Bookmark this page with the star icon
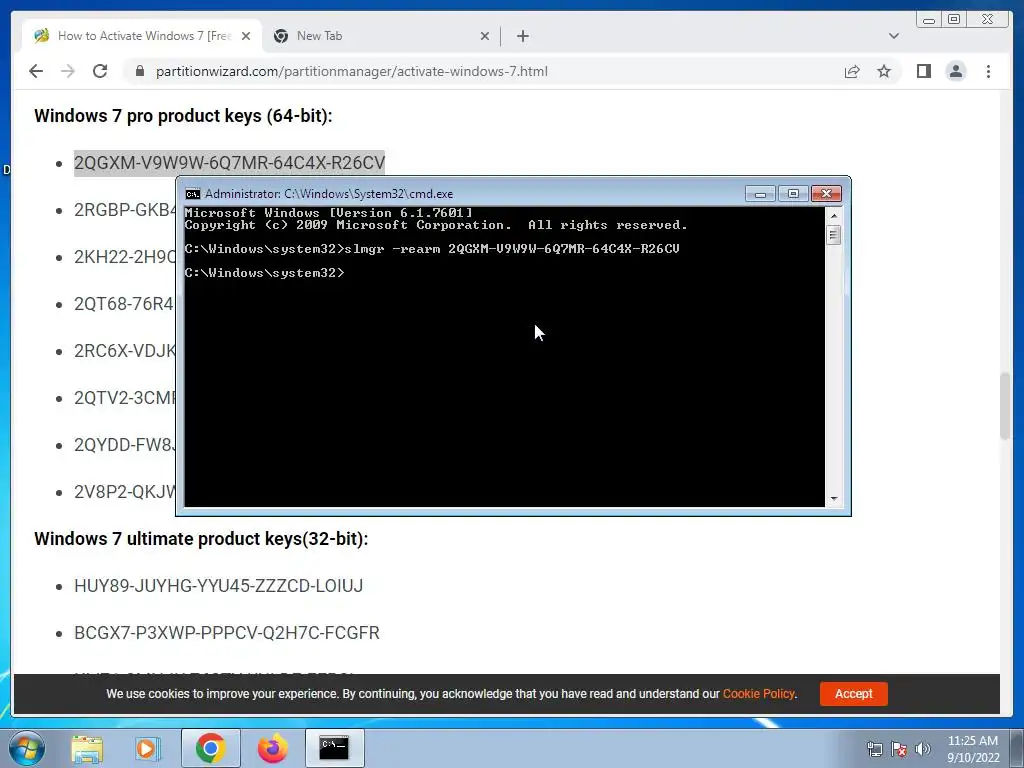 pyautogui.click(x=884, y=71)
